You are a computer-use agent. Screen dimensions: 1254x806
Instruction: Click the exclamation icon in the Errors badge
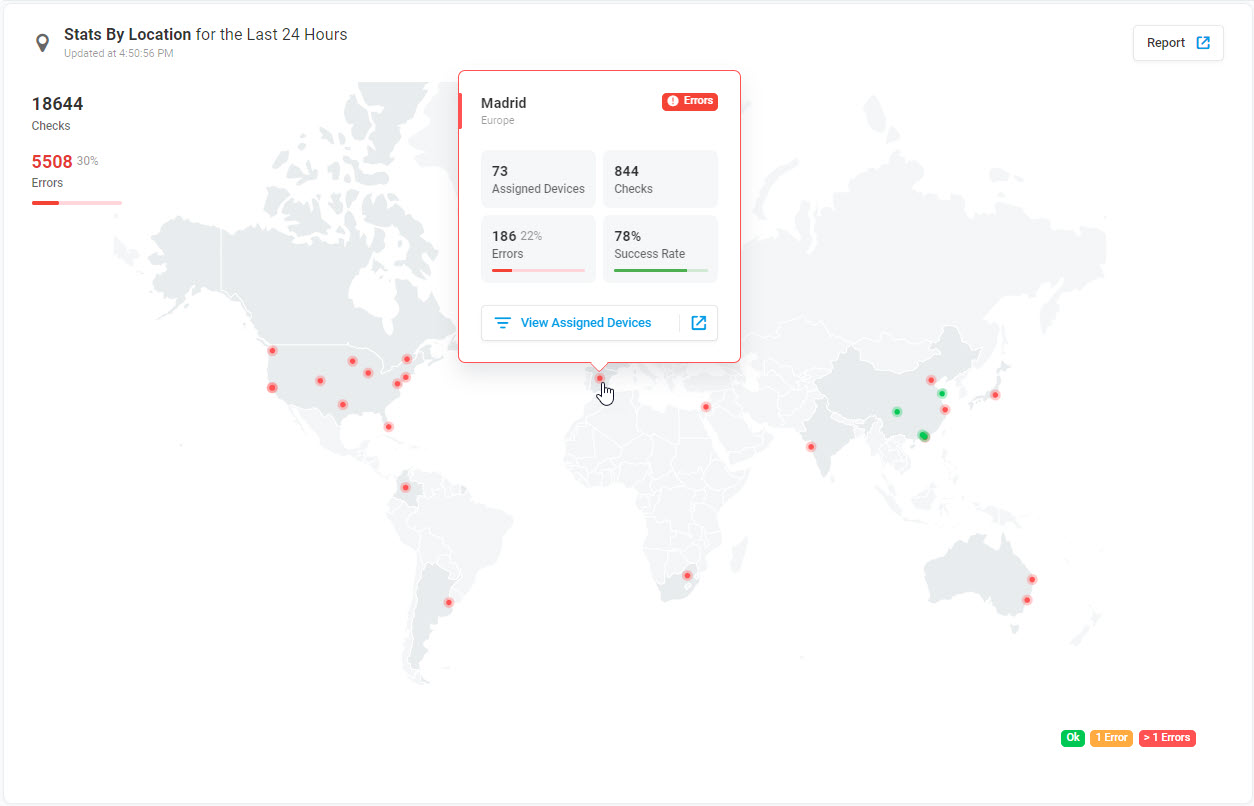(673, 101)
